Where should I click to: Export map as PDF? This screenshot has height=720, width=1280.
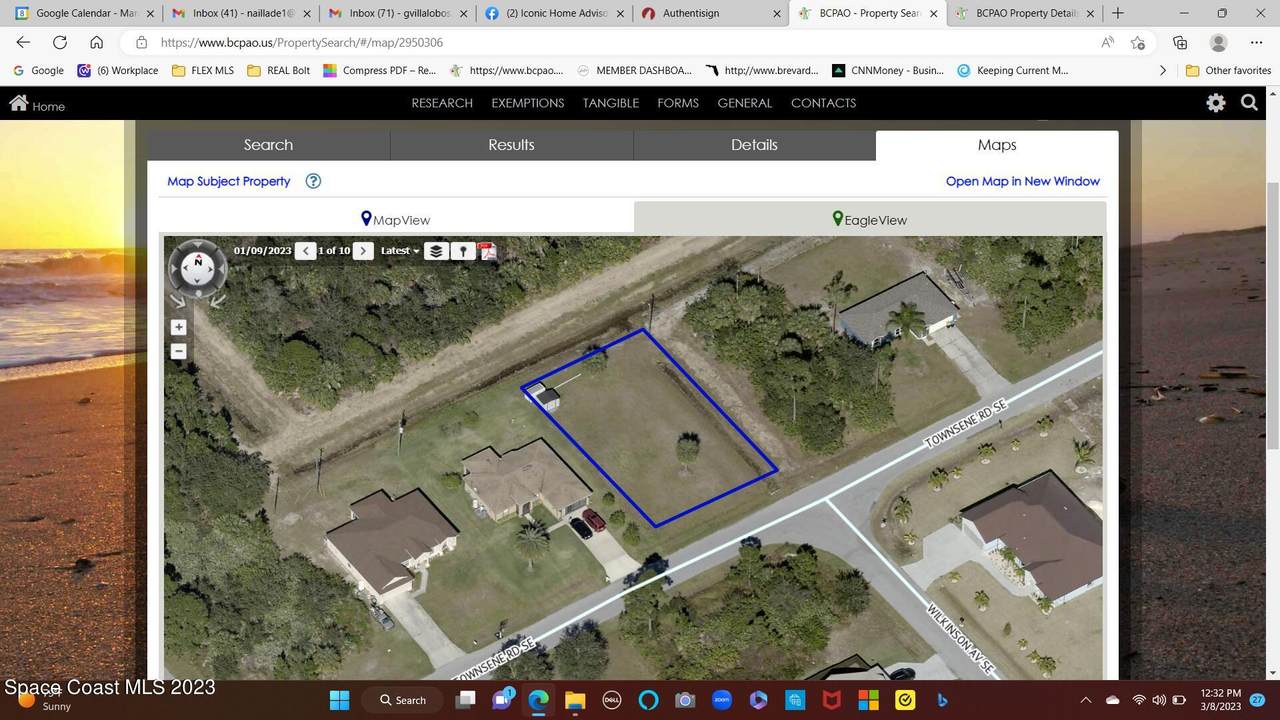click(x=487, y=251)
